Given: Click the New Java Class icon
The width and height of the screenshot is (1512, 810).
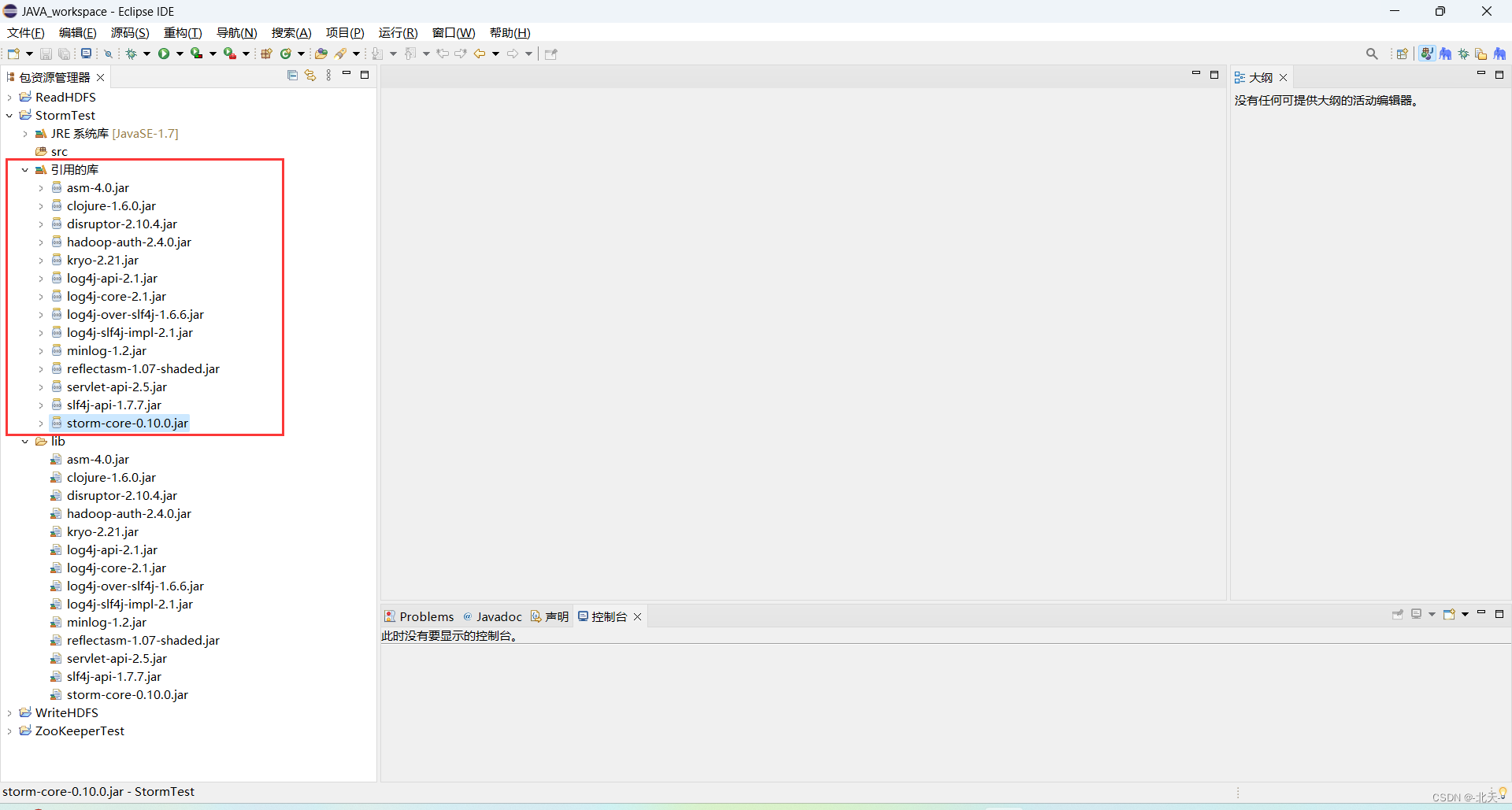Looking at the screenshot, I should click(x=286, y=54).
